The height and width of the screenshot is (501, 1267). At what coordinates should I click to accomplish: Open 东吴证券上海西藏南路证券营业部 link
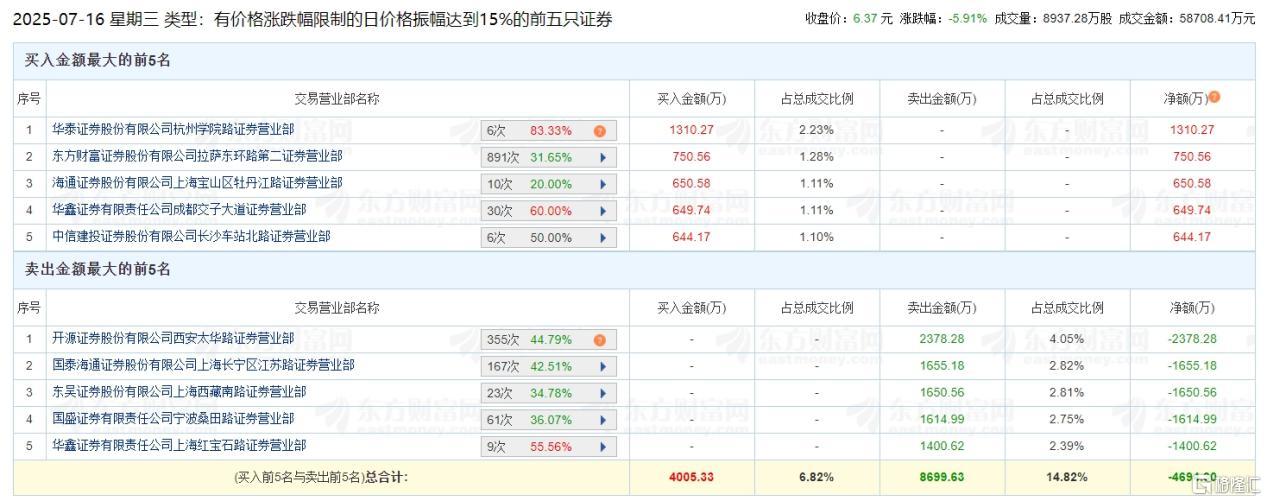pos(179,392)
